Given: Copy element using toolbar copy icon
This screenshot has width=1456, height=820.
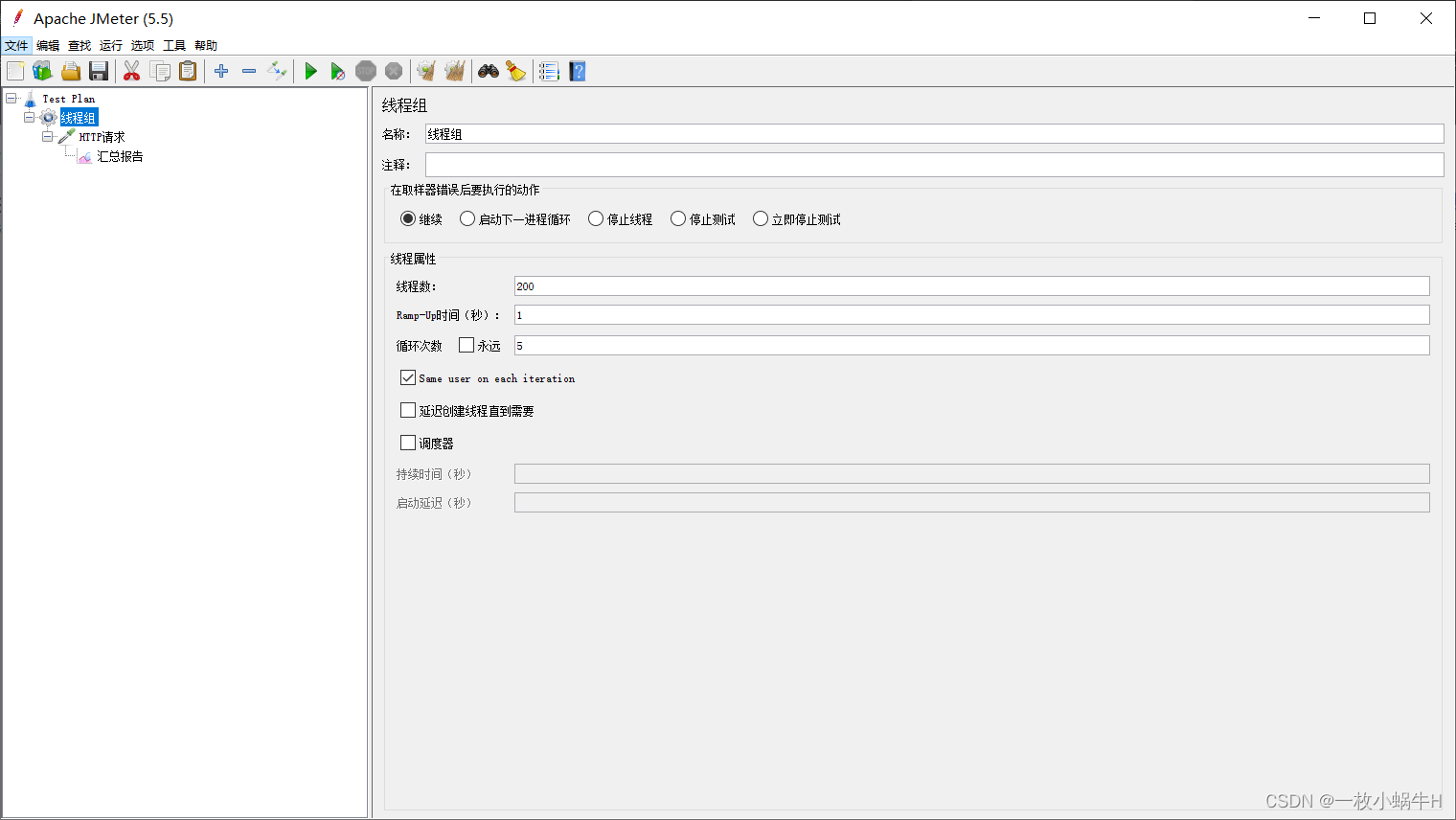Looking at the screenshot, I should 160,71.
